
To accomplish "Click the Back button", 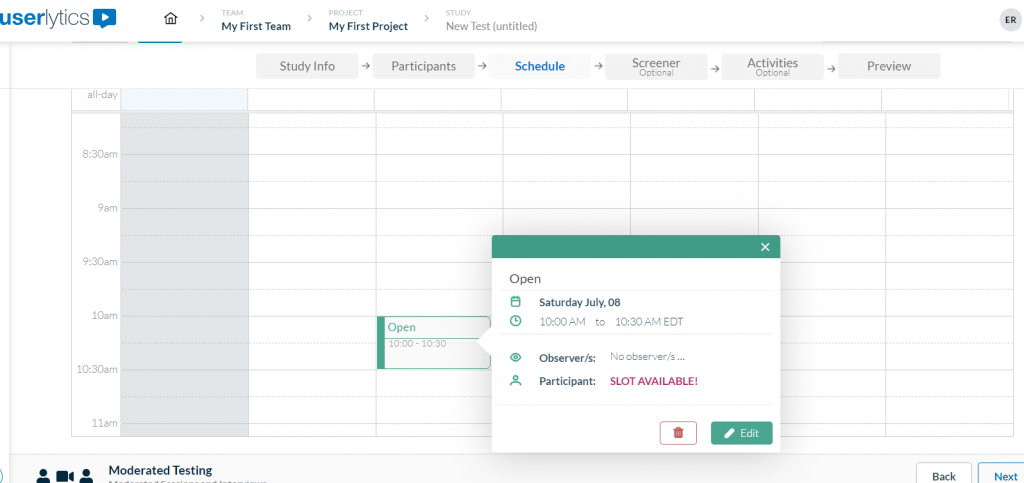I will [x=944, y=476].
